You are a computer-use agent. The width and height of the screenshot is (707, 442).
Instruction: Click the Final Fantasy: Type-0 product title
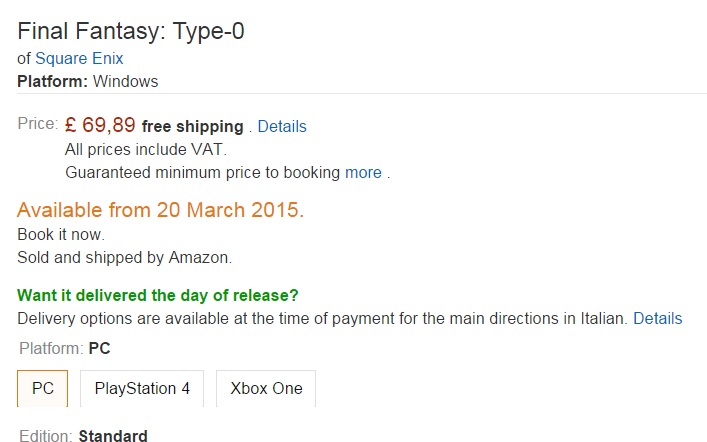(131, 31)
